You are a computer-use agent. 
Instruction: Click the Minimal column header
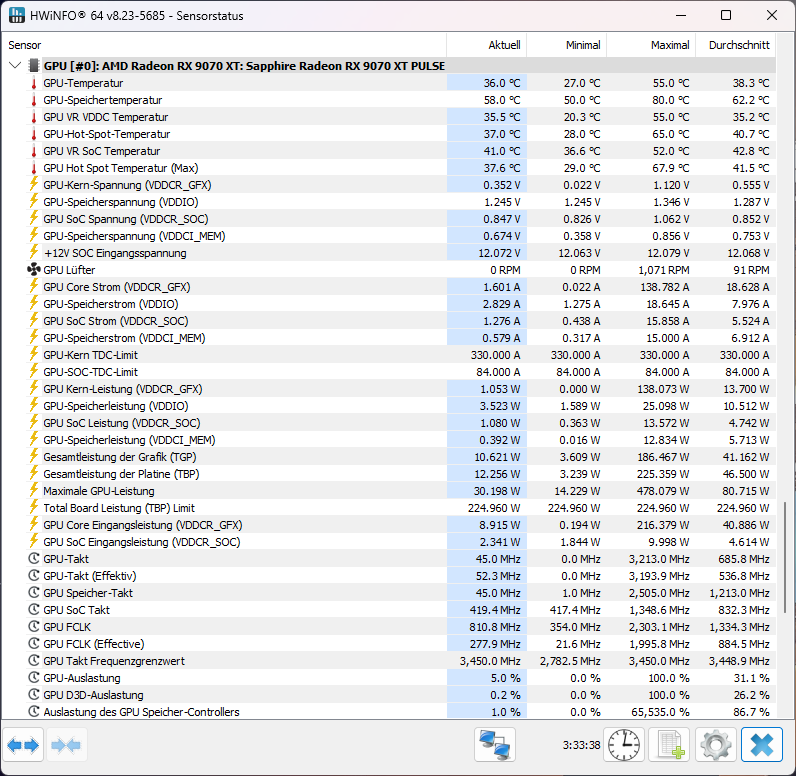pyautogui.click(x=567, y=45)
